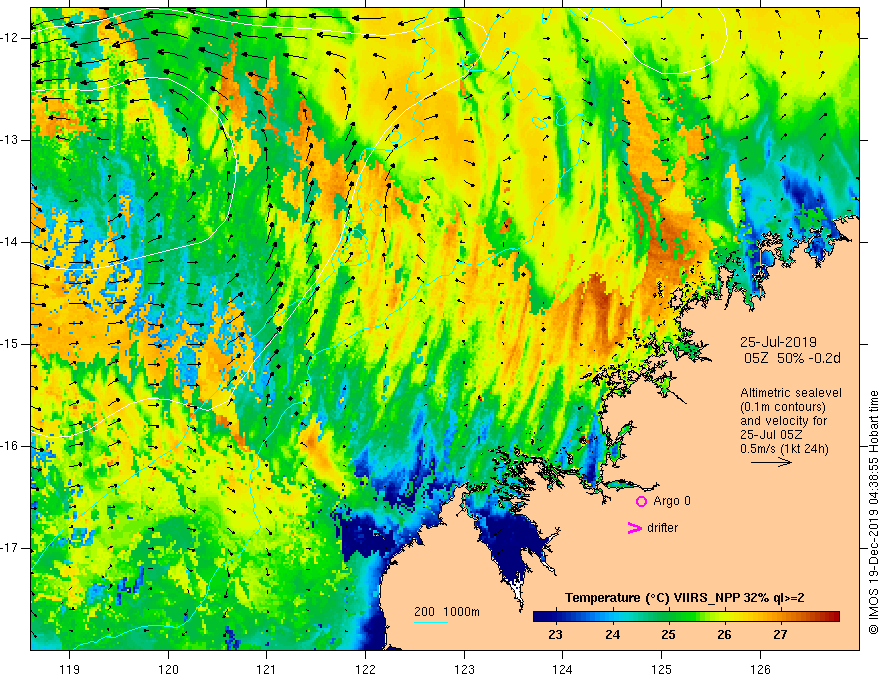Click the Temperature VIIRS_NPP title text
The width and height of the screenshot is (880, 680).
point(684,598)
